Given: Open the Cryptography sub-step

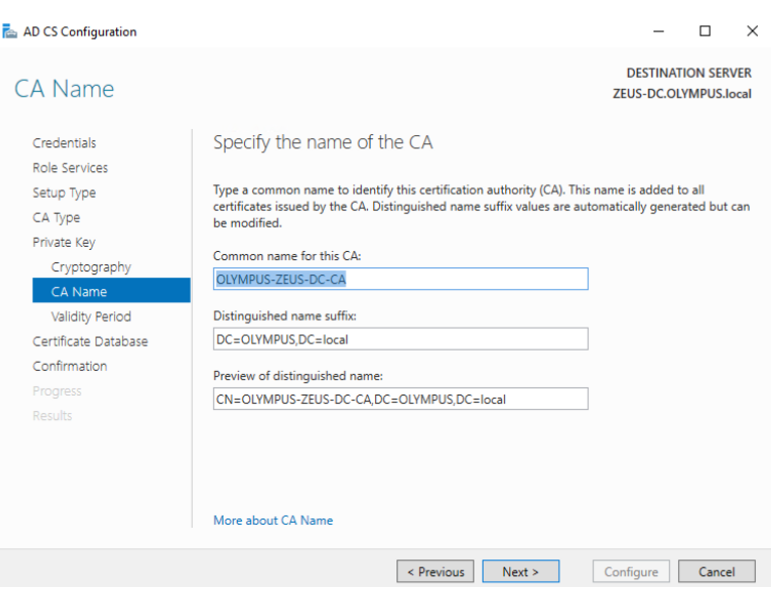Looking at the screenshot, I should [91, 267].
